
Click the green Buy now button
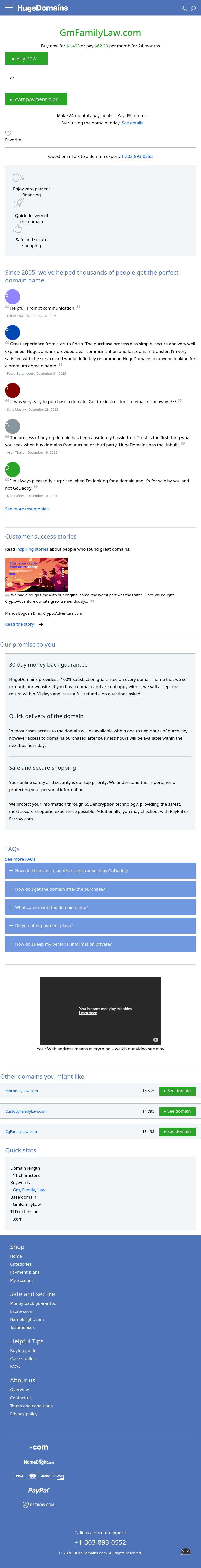tap(26, 59)
